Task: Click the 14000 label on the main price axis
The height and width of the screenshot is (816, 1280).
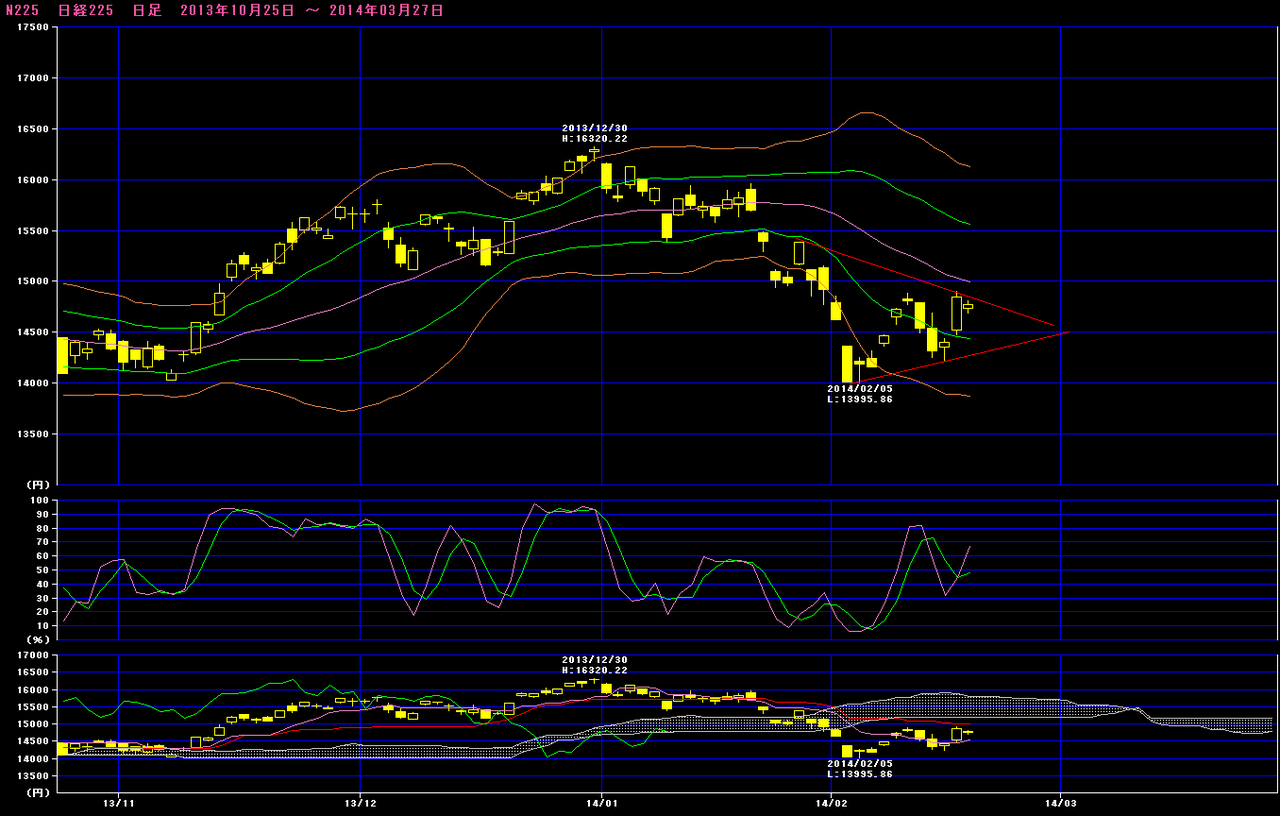Action: (x=33, y=383)
